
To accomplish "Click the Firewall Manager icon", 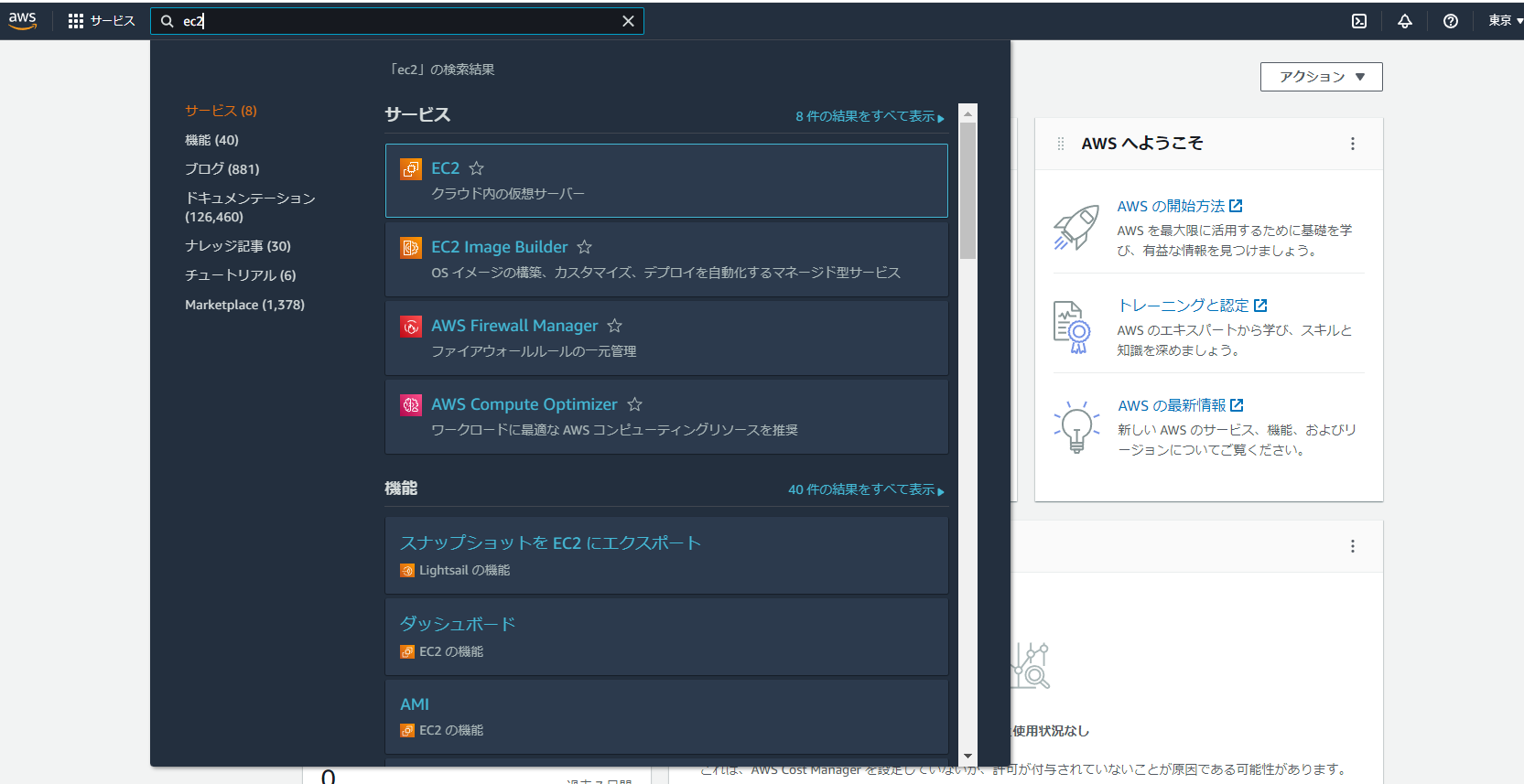I will [x=411, y=326].
